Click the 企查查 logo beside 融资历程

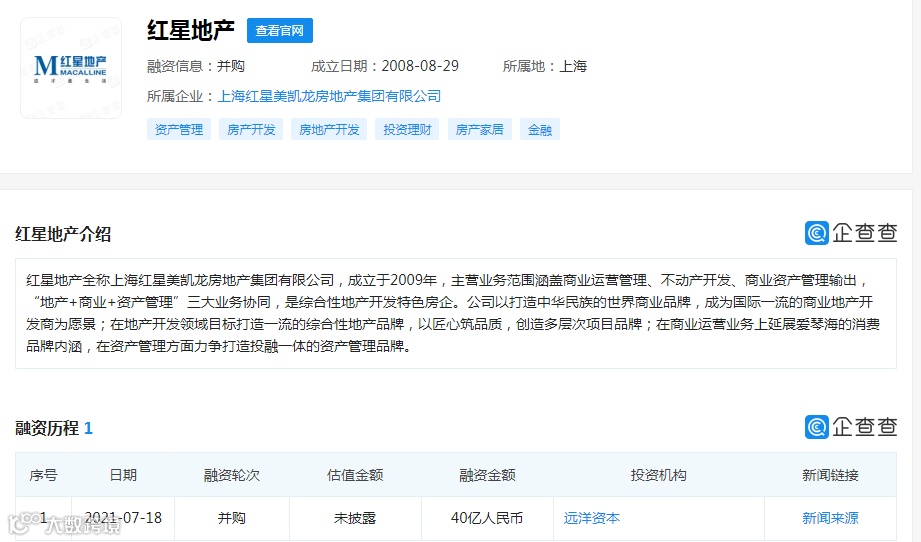point(851,427)
